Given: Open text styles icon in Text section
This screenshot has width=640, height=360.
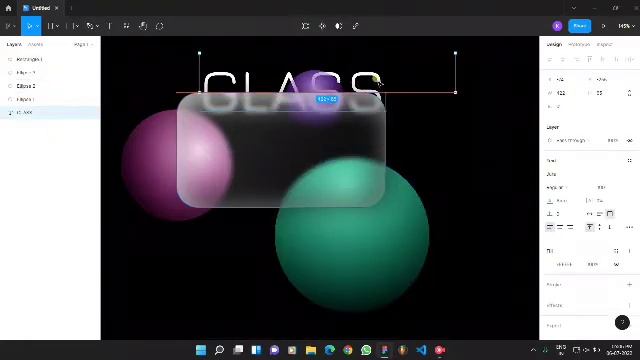Looking at the screenshot, I should pos(629,160).
